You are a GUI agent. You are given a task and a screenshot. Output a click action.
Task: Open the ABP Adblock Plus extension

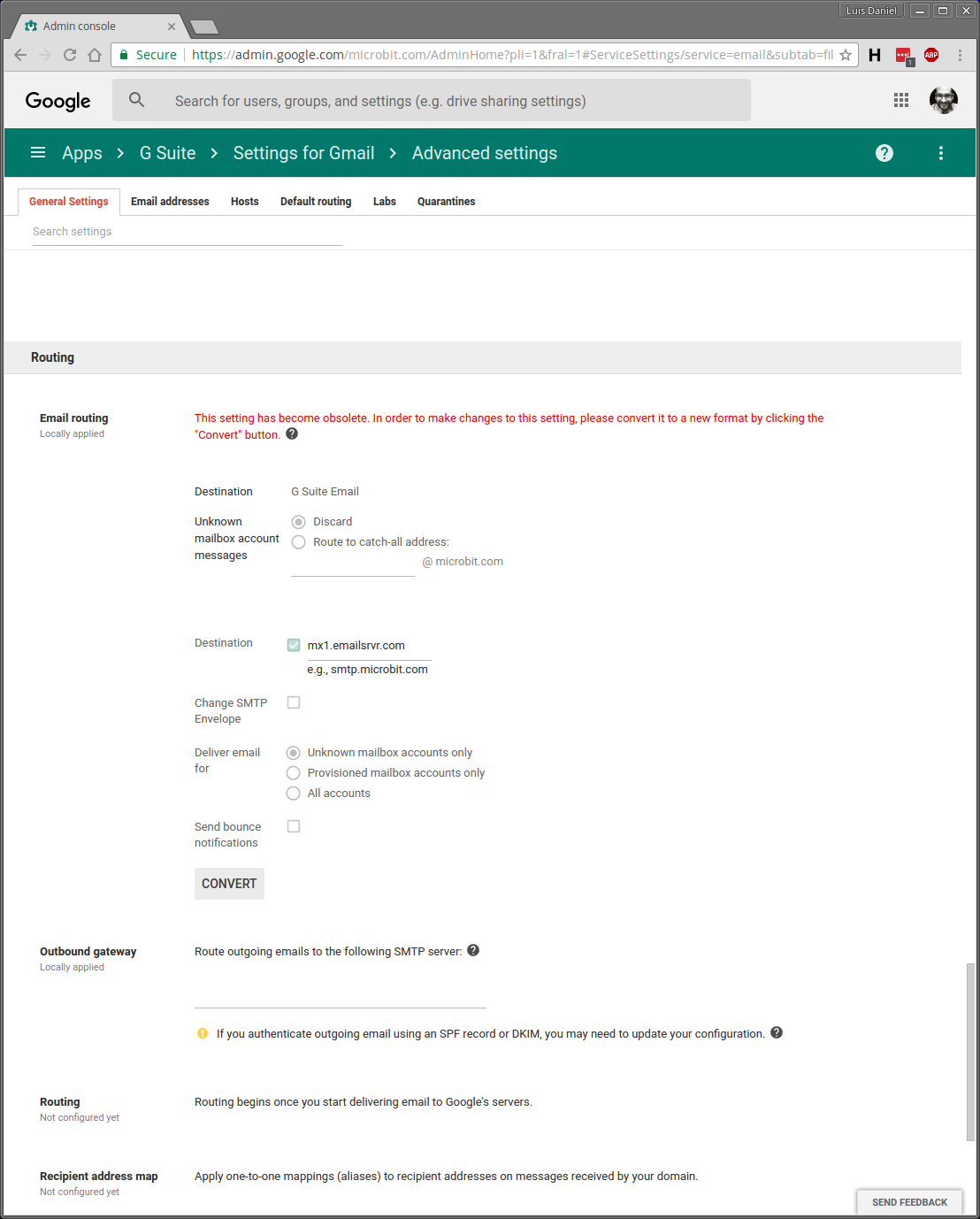pos(931,55)
